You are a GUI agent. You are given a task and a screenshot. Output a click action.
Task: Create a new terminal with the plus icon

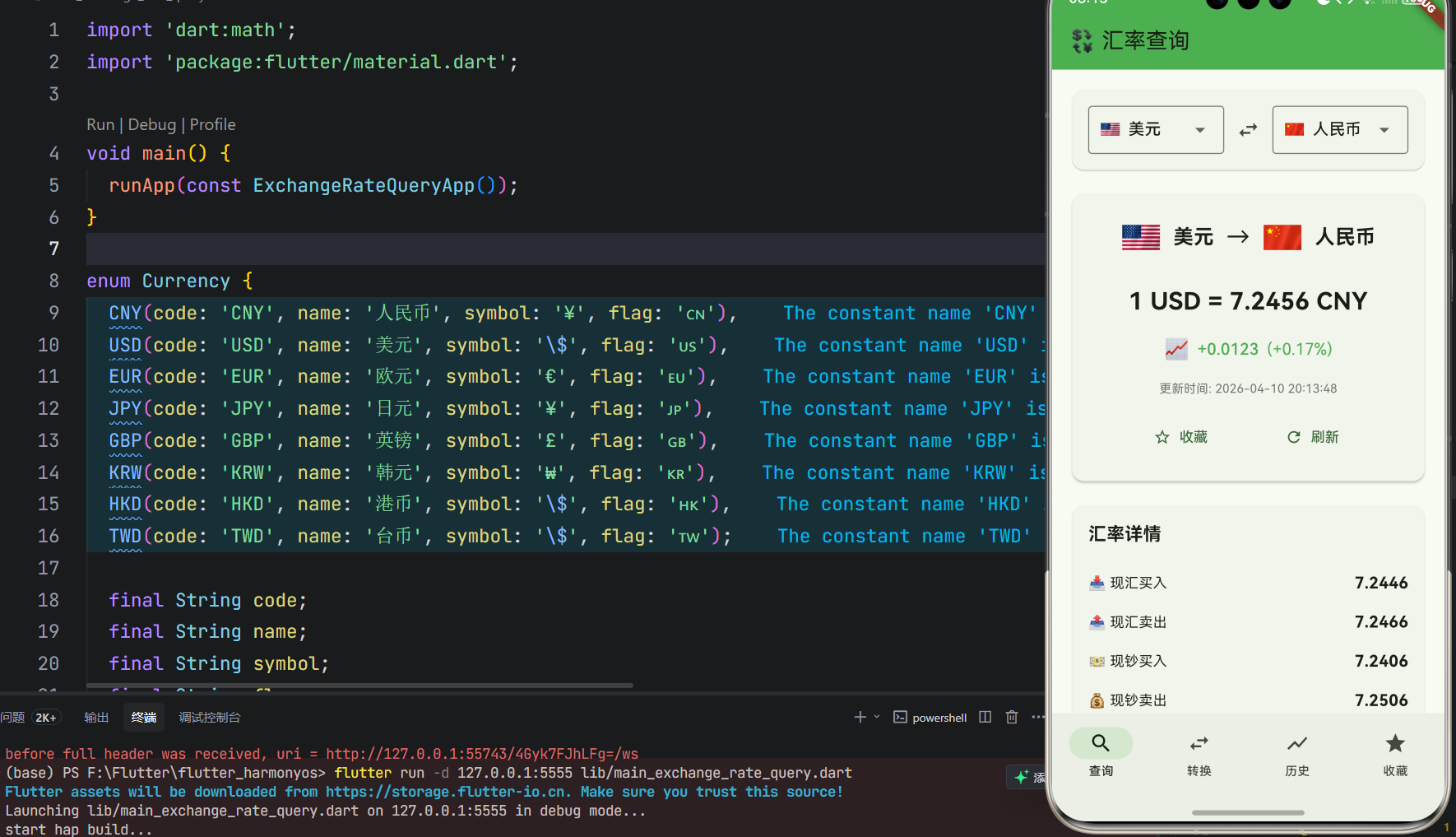[x=860, y=717]
